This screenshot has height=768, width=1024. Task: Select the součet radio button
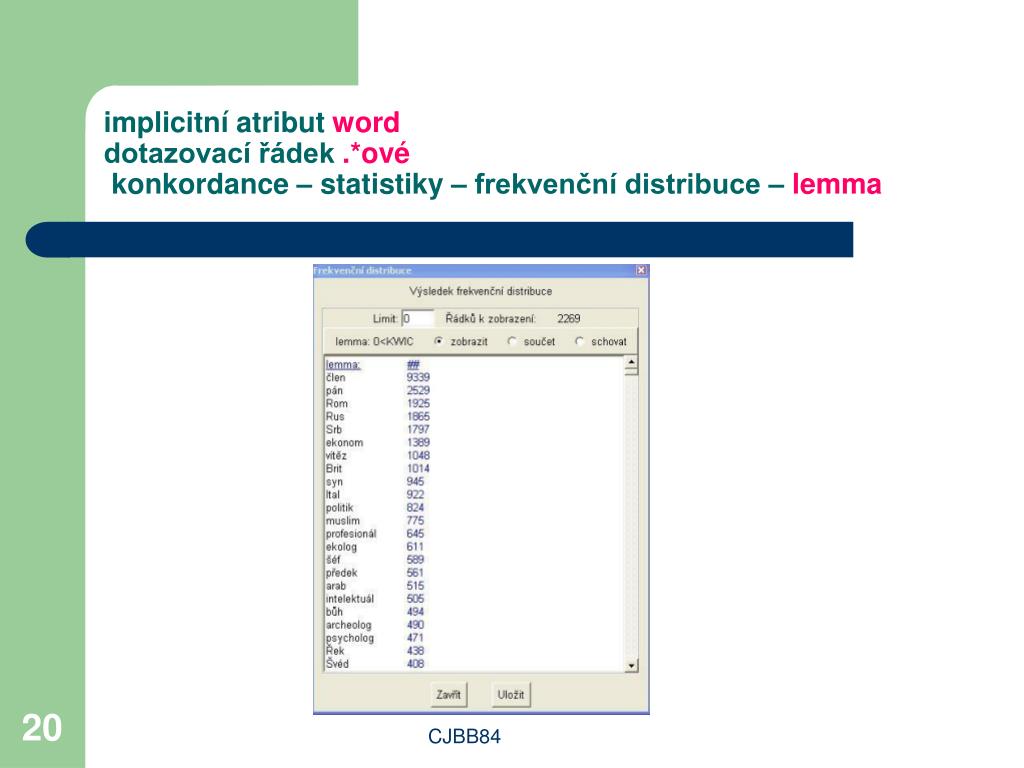point(512,342)
